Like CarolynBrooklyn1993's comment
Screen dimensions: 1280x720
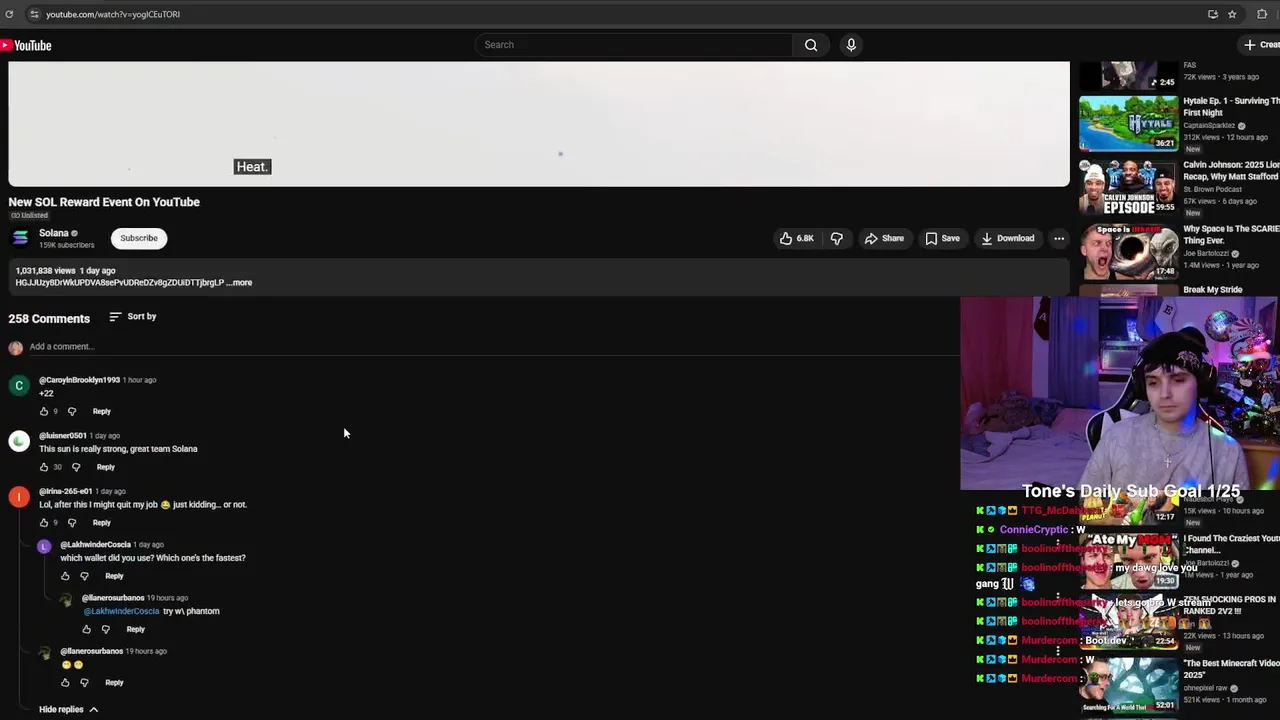point(43,412)
